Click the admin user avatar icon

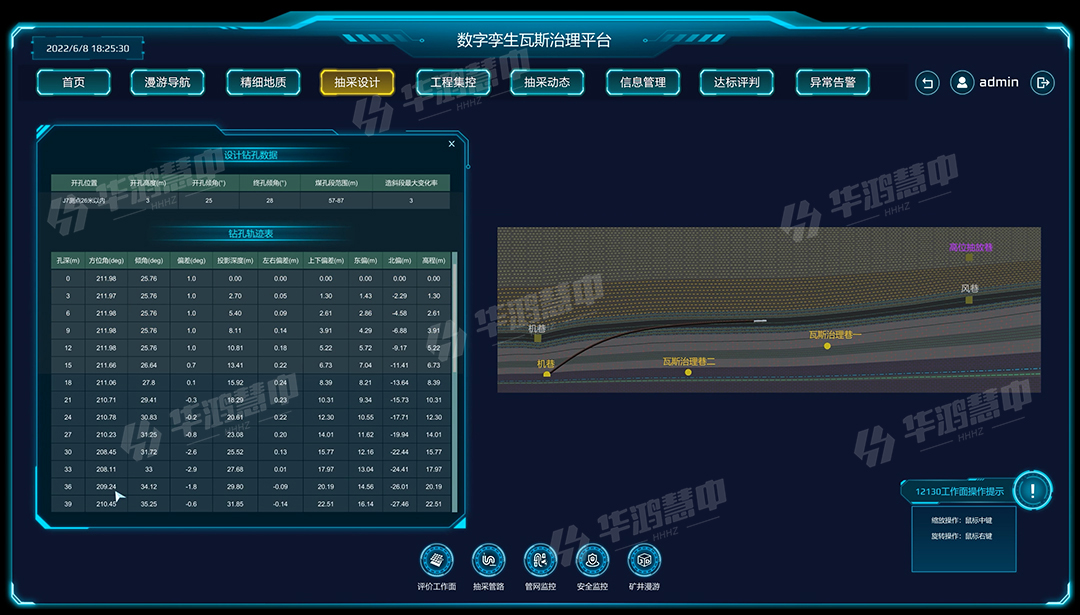[962, 83]
